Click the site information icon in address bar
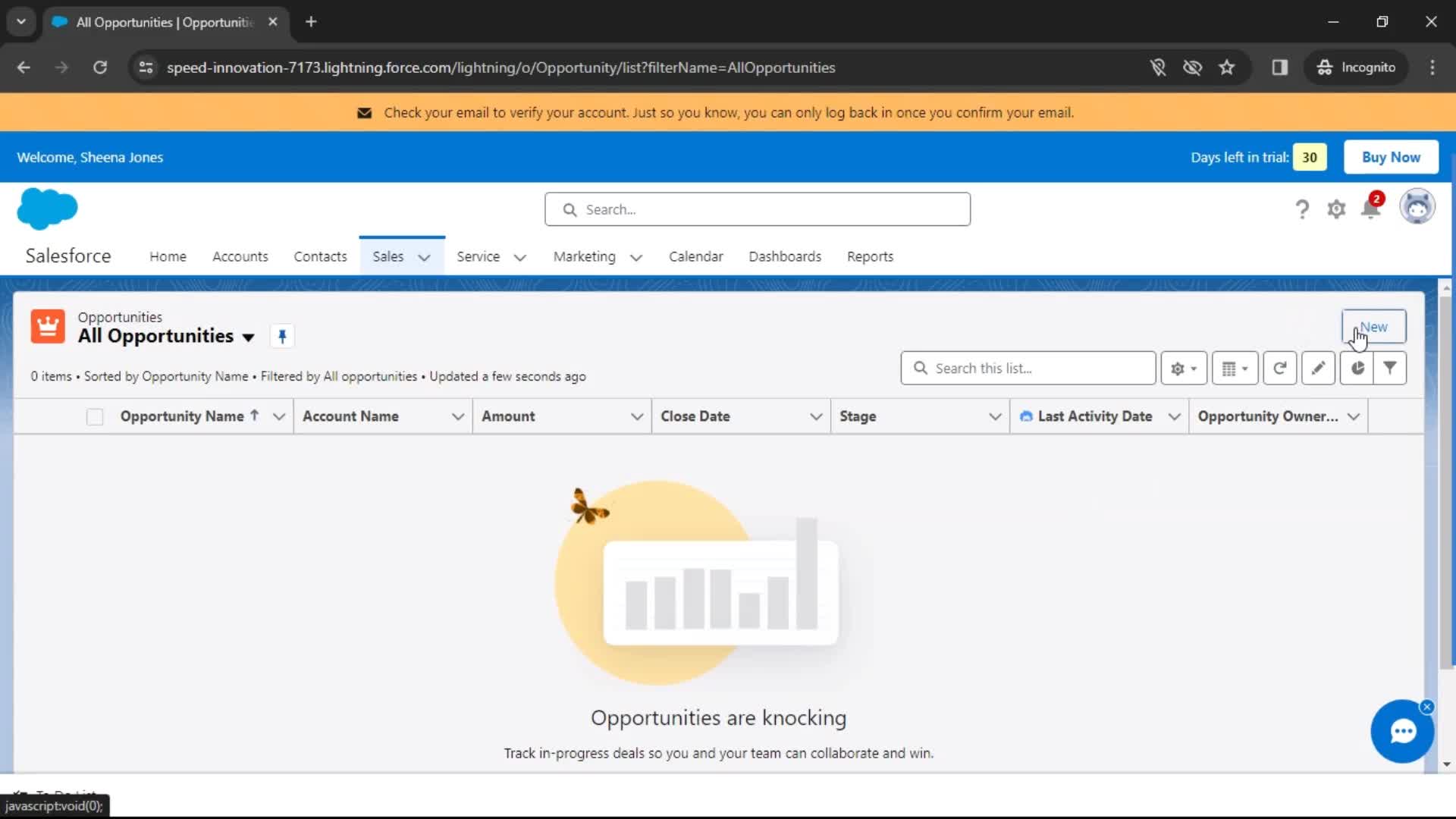This screenshot has width=1456, height=819. [x=146, y=67]
